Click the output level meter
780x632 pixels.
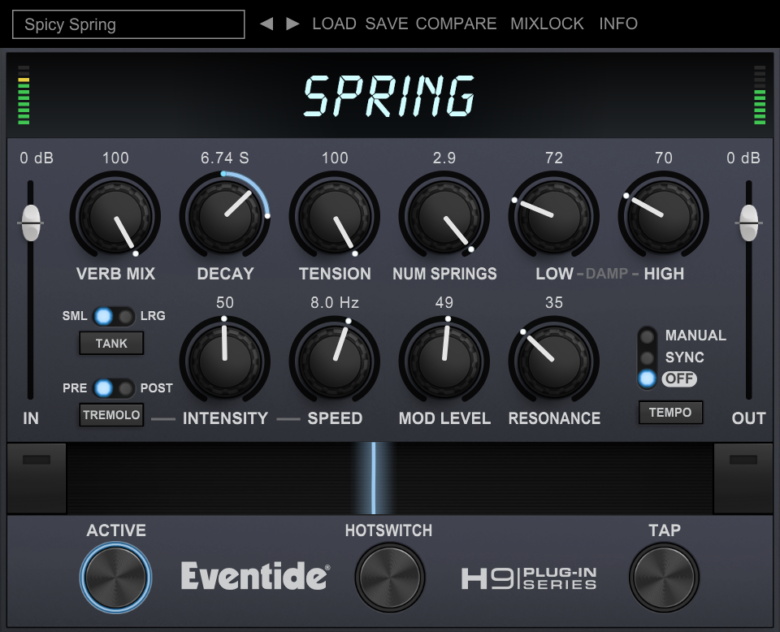(760, 95)
